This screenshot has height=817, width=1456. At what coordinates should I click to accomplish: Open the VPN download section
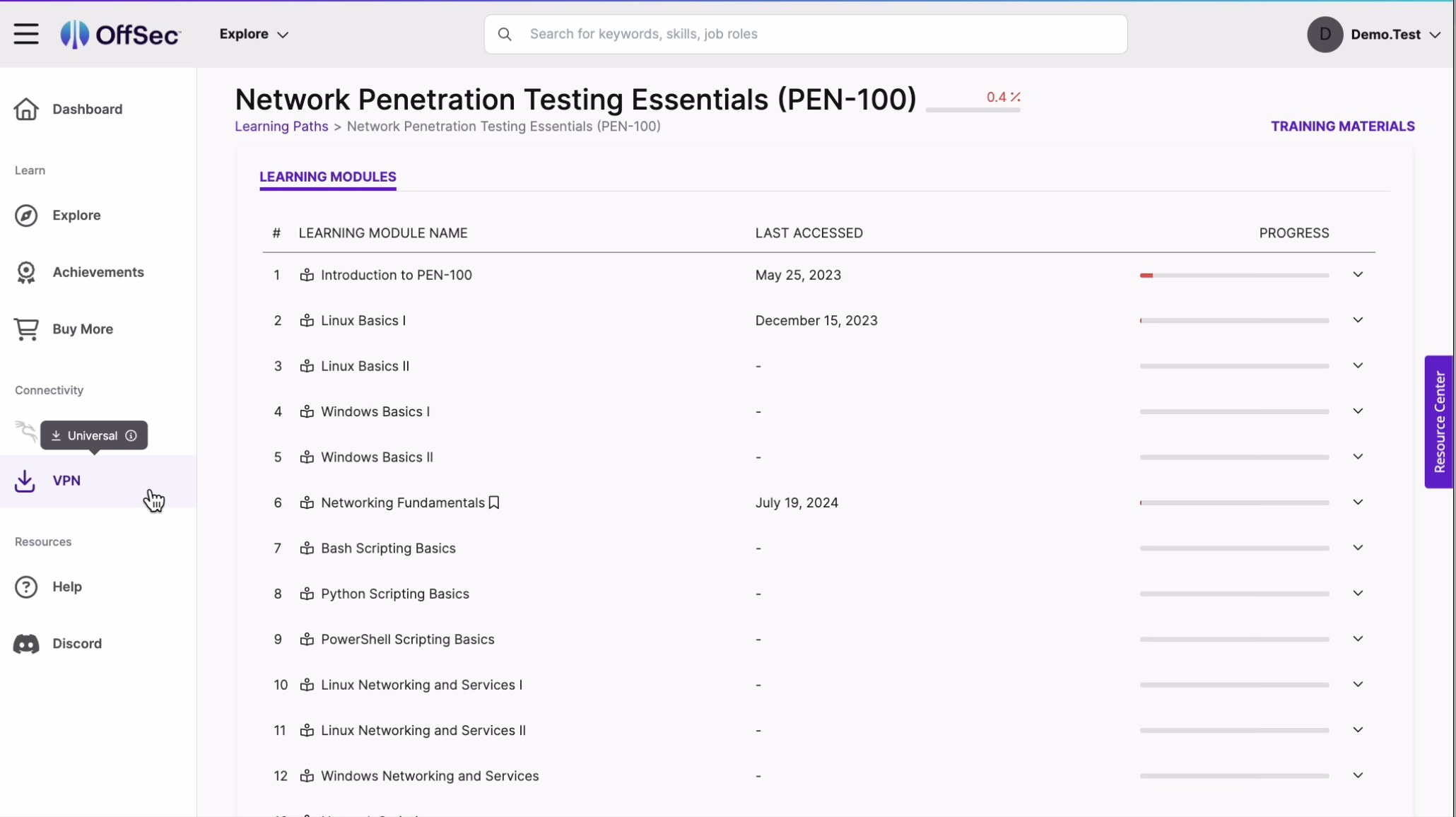coord(68,480)
